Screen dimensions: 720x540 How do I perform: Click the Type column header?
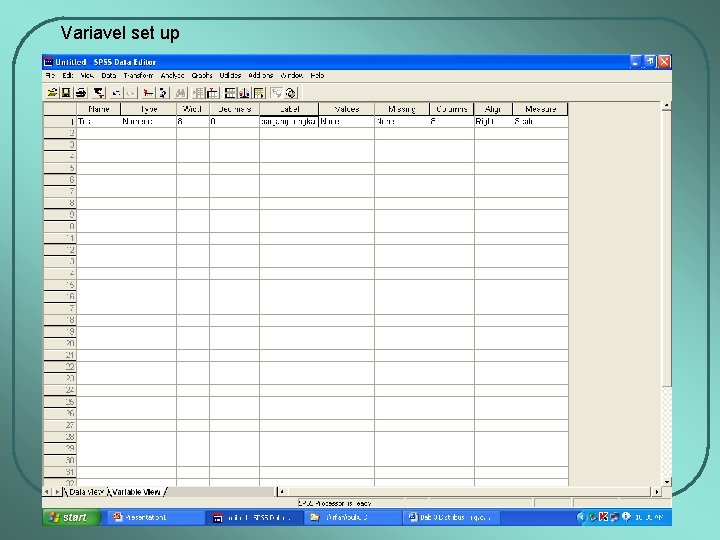148,109
